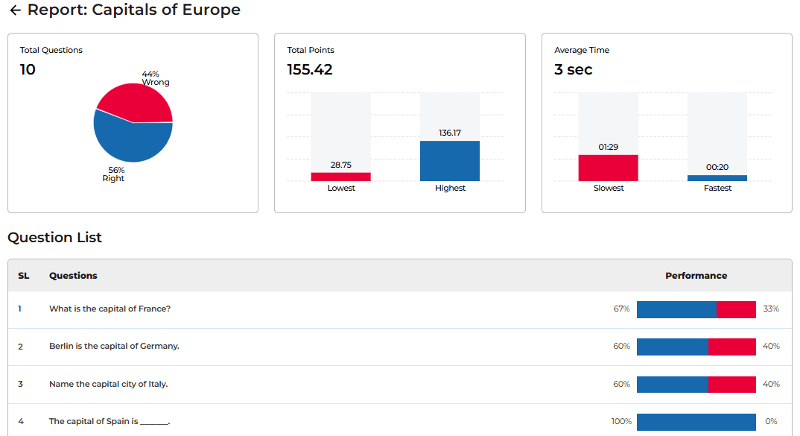Click the back arrow beside Report title
The height and width of the screenshot is (436, 800).
(x=14, y=10)
